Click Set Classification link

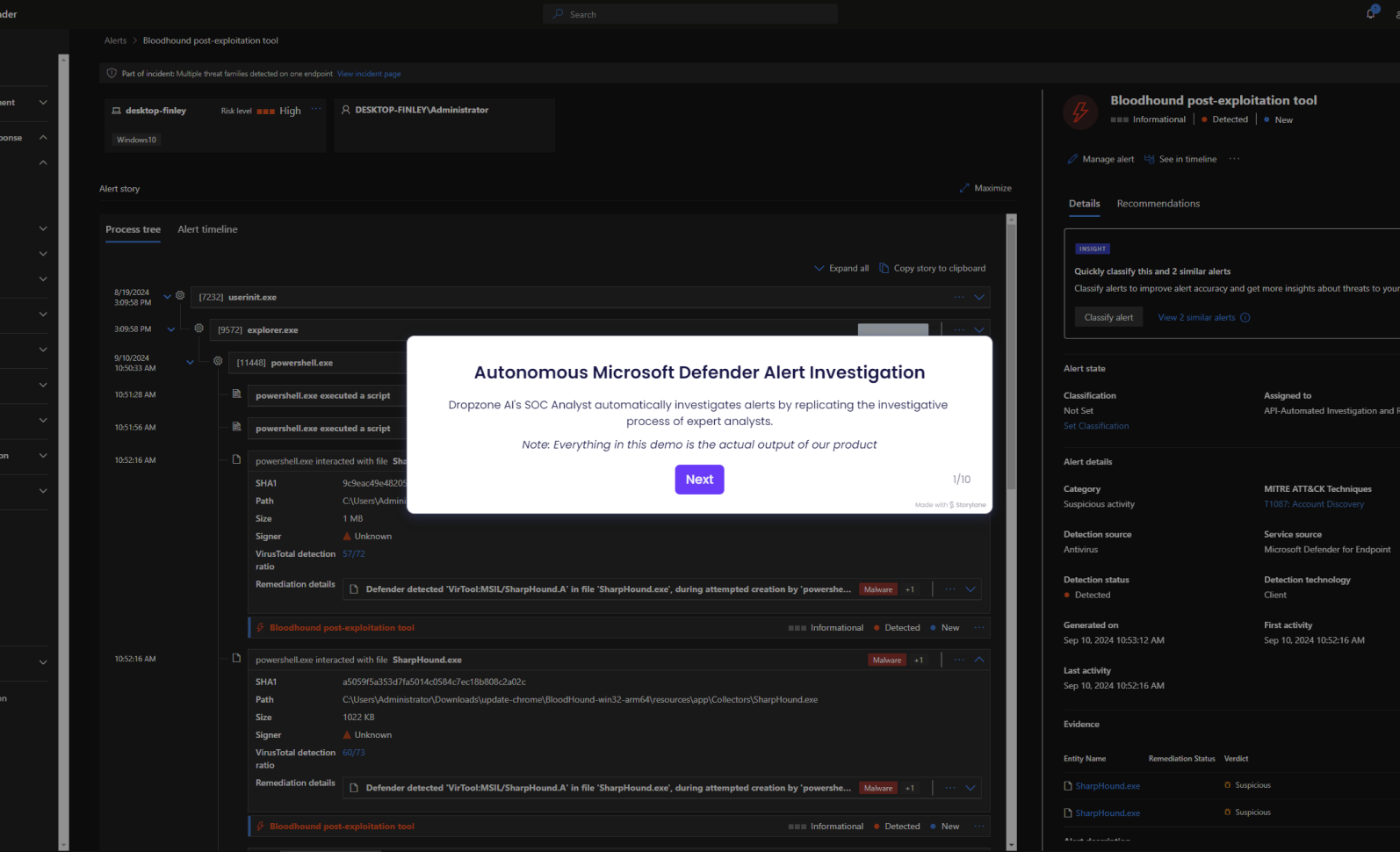[x=1096, y=426]
